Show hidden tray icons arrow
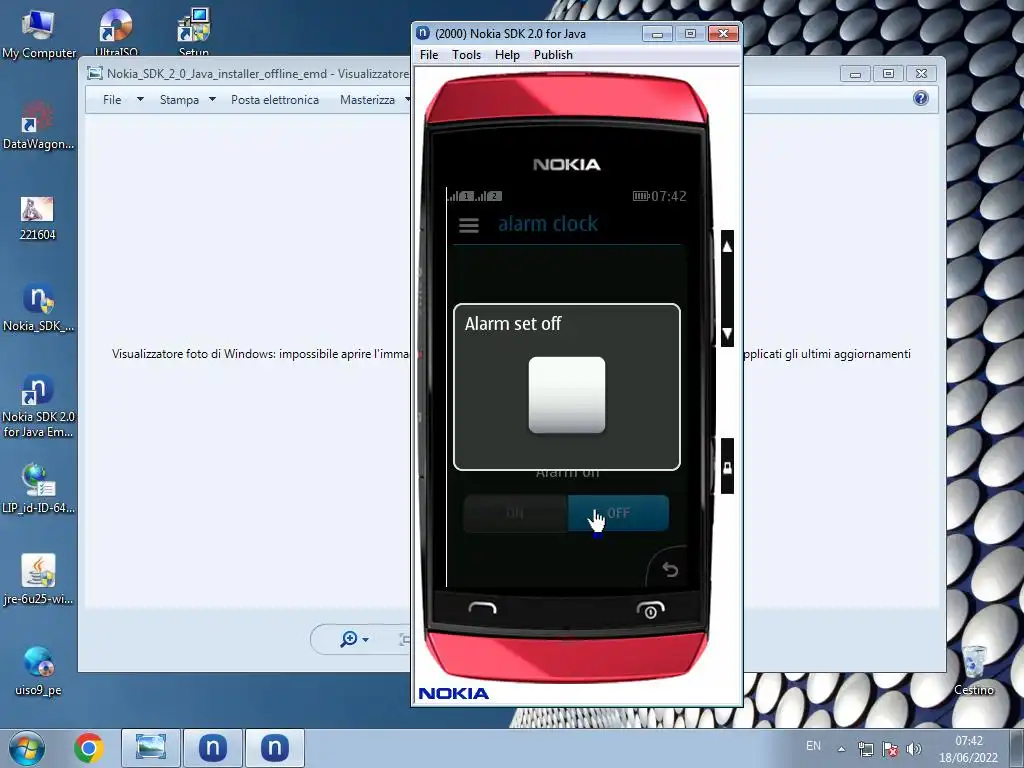 pos(841,749)
